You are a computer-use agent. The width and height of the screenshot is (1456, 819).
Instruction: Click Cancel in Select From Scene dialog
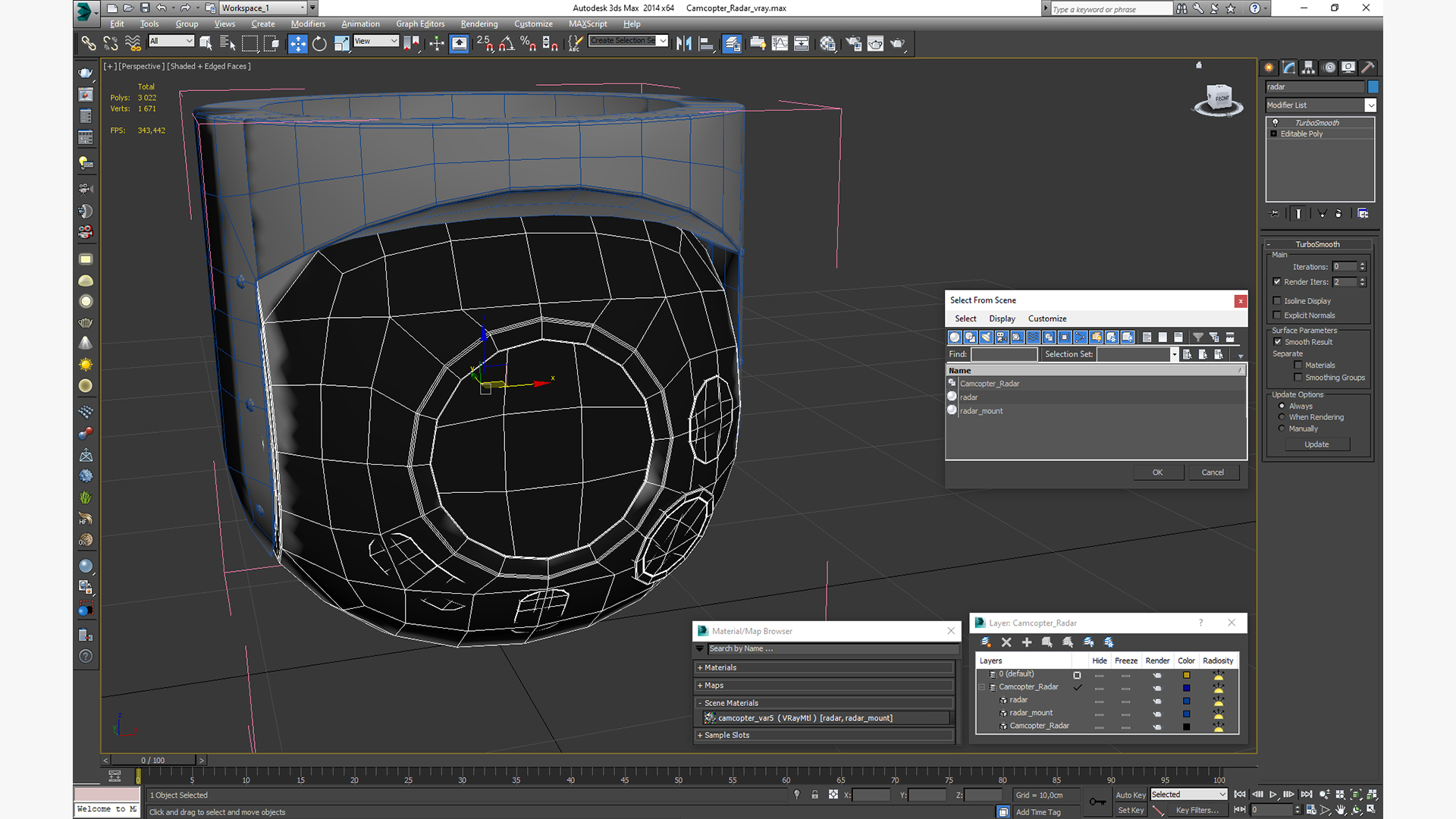(x=1213, y=472)
